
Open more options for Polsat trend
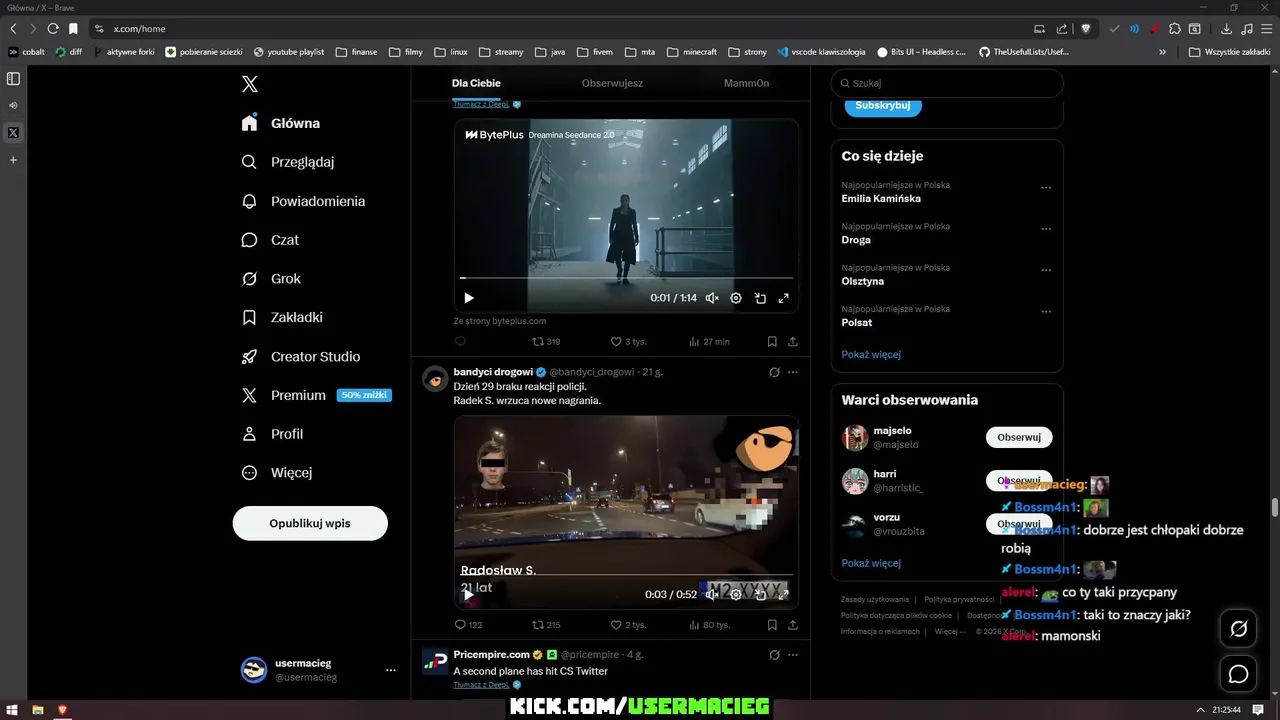[x=1046, y=312]
